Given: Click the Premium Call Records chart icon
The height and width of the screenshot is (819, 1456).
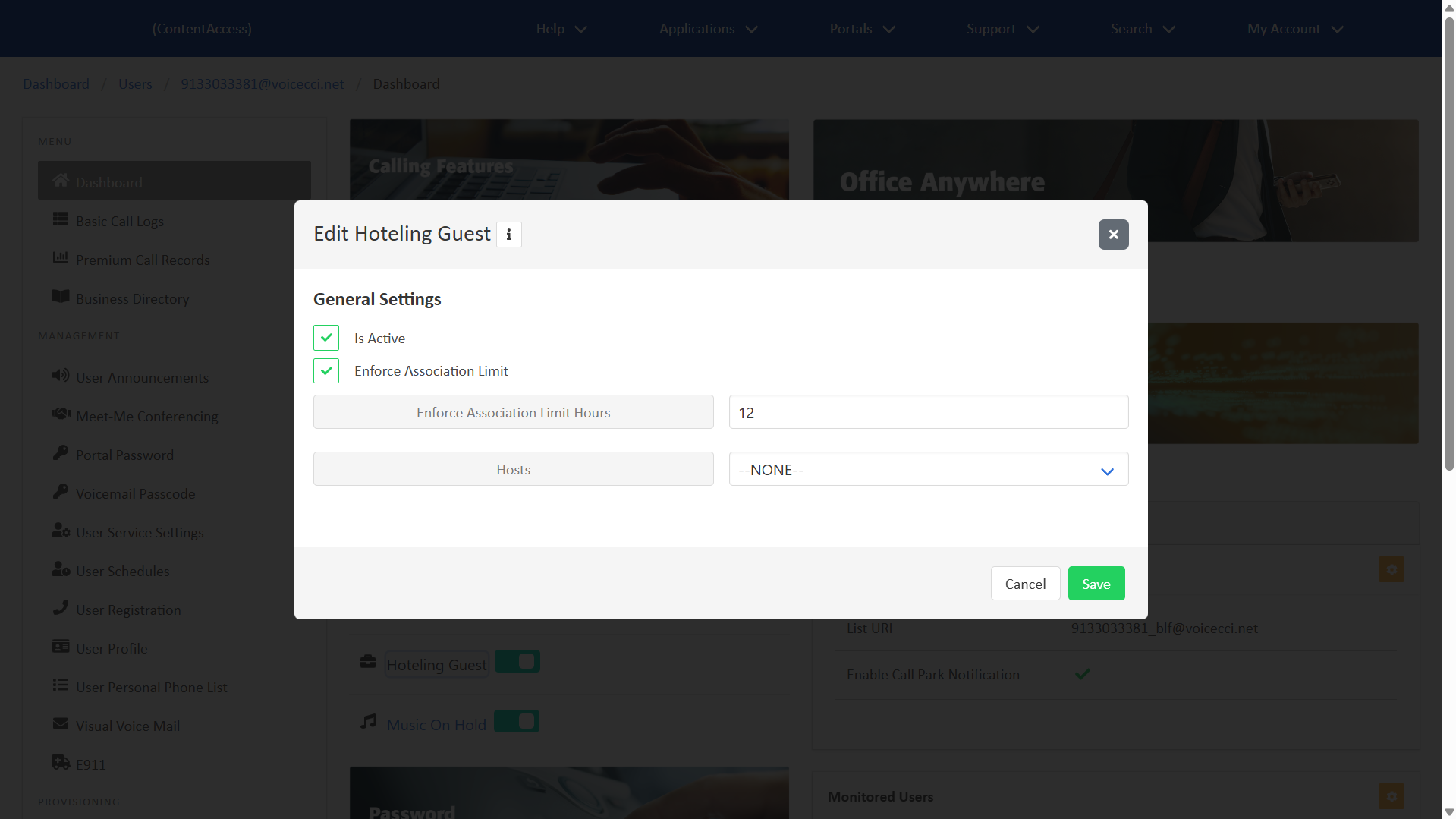Looking at the screenshot, I should pos(61,258).
